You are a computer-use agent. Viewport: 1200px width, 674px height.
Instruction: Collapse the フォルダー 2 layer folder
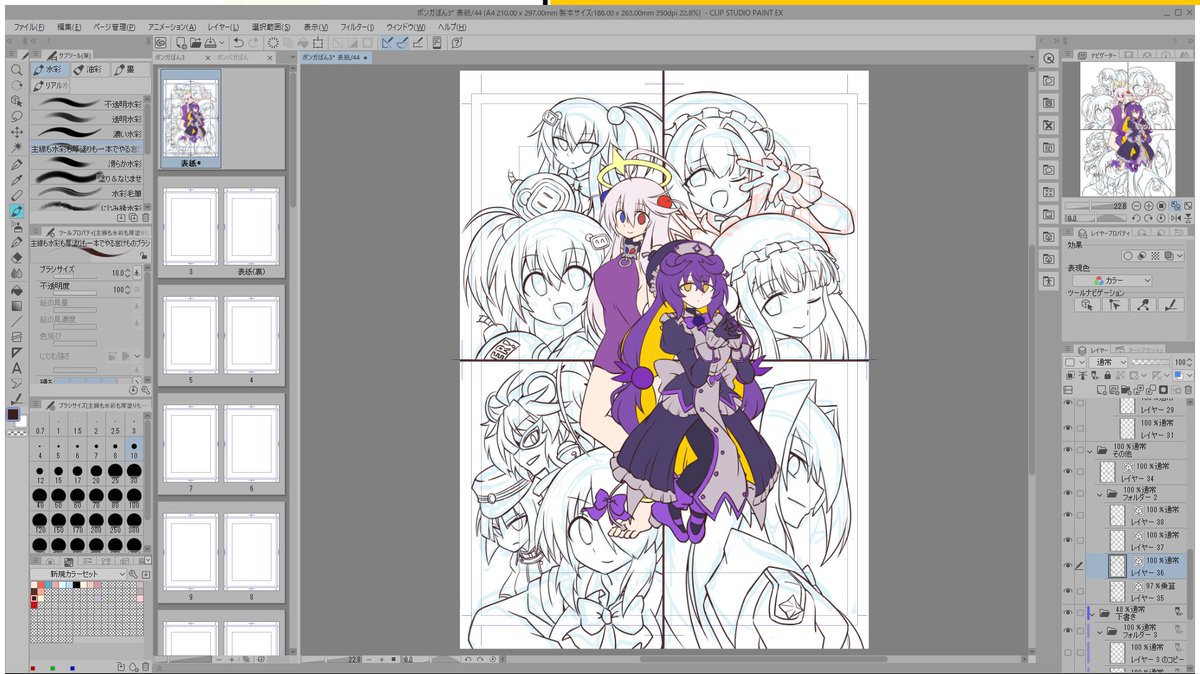tap(1100, 494)
